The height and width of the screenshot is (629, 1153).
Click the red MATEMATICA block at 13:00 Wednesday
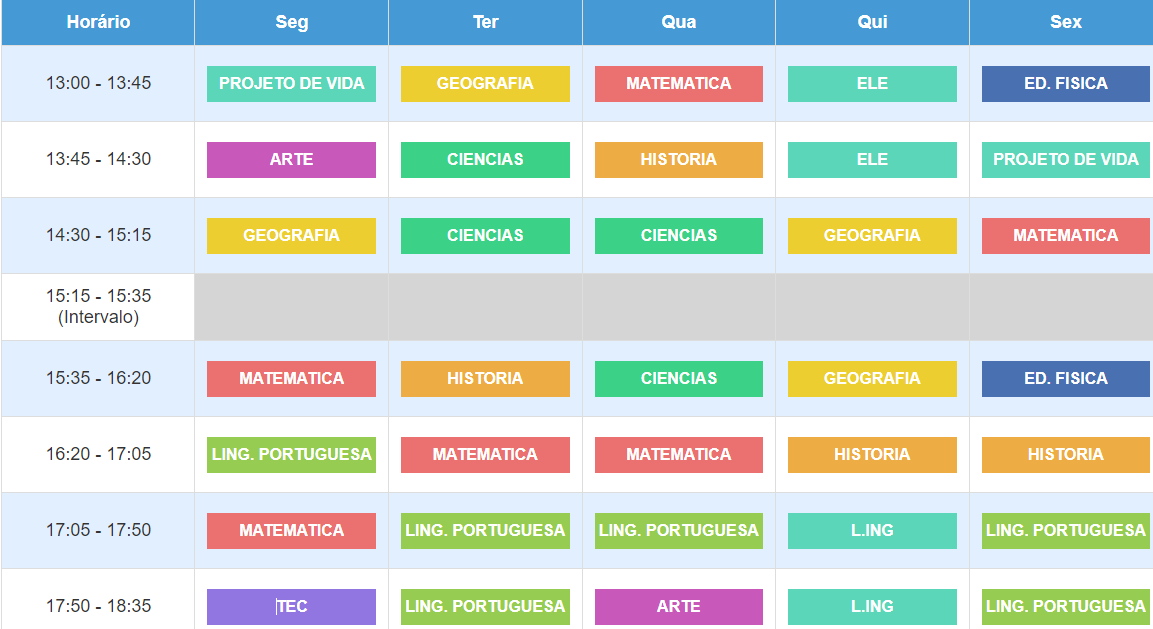(x=679, y=84)
